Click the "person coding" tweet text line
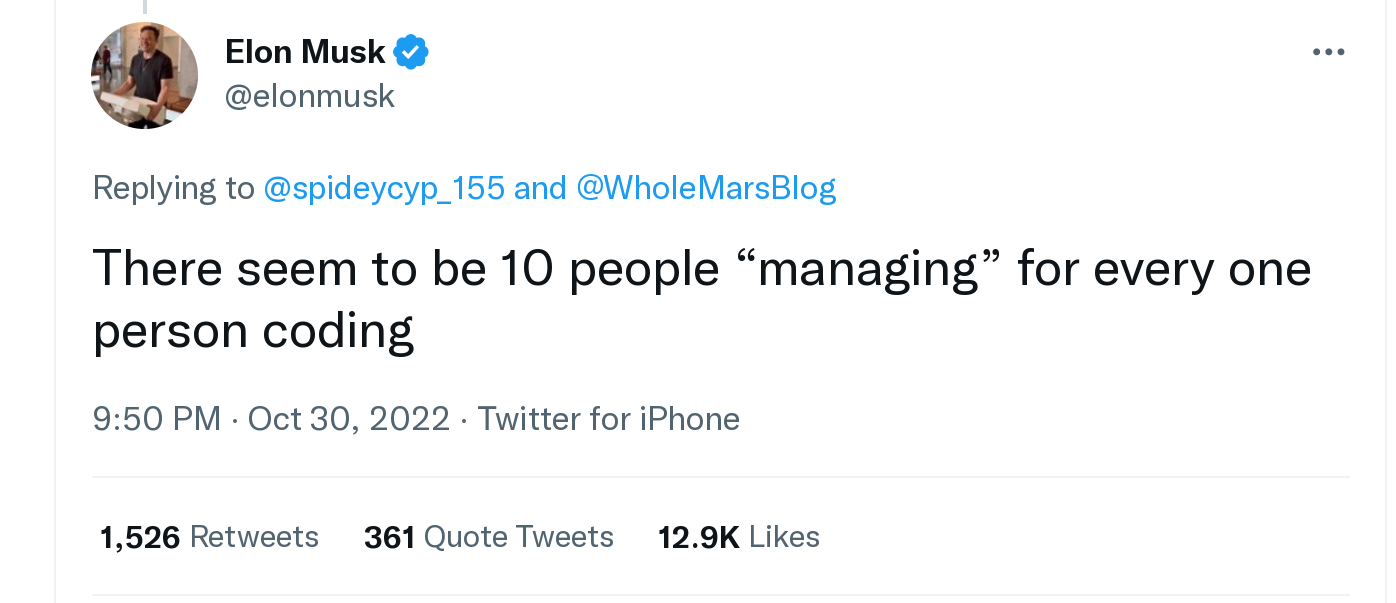1396x603 pixels. pos(253,332)
